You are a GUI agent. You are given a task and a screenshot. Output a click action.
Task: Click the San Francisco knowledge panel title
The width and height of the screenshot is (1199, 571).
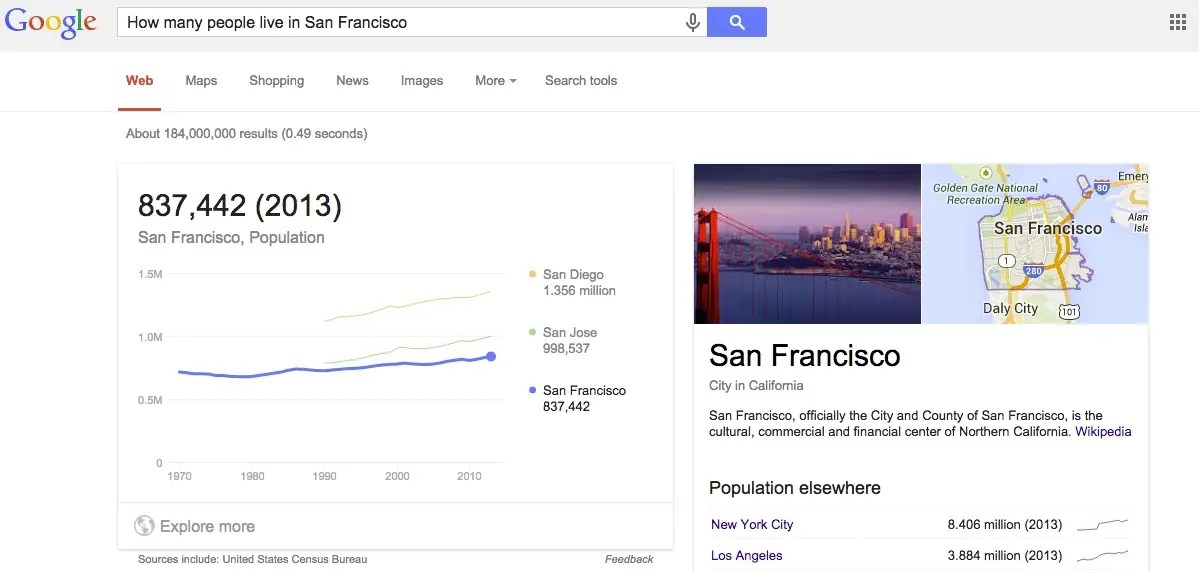804,355
